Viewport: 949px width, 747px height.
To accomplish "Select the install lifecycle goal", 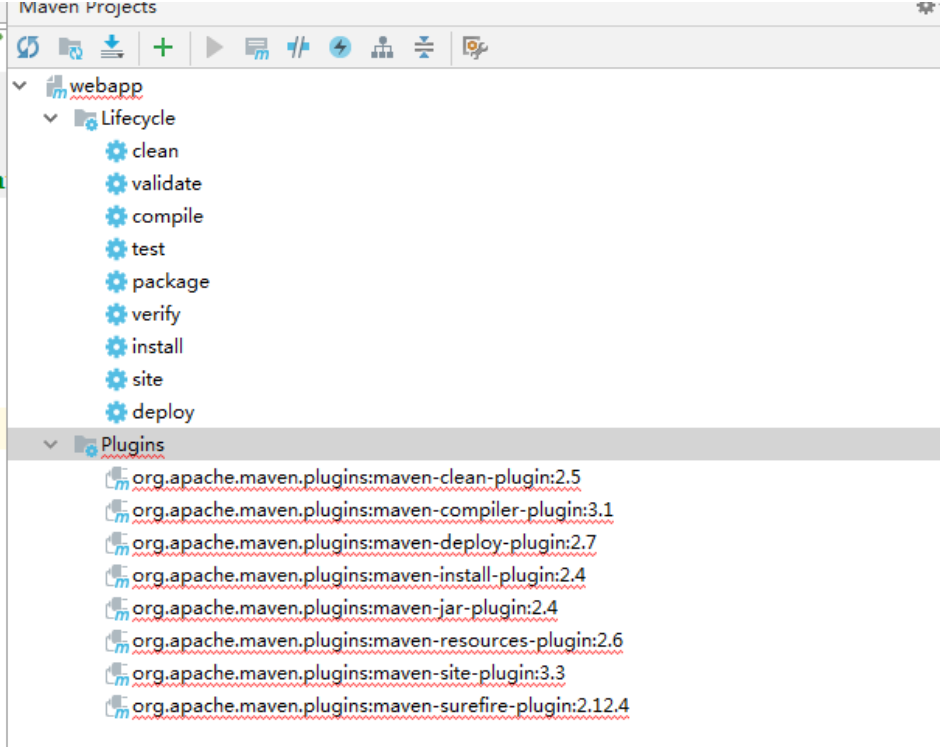I will 157,347.
